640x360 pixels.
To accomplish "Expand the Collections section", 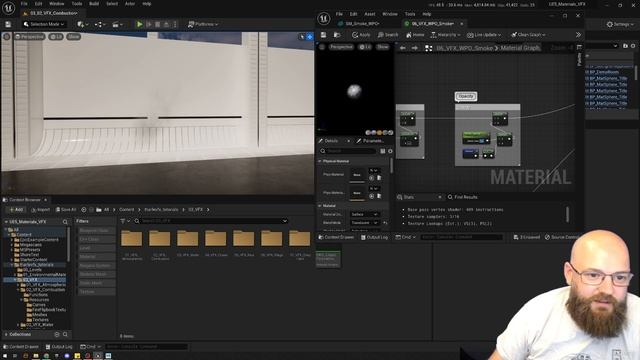I will (x=6, y=335).
